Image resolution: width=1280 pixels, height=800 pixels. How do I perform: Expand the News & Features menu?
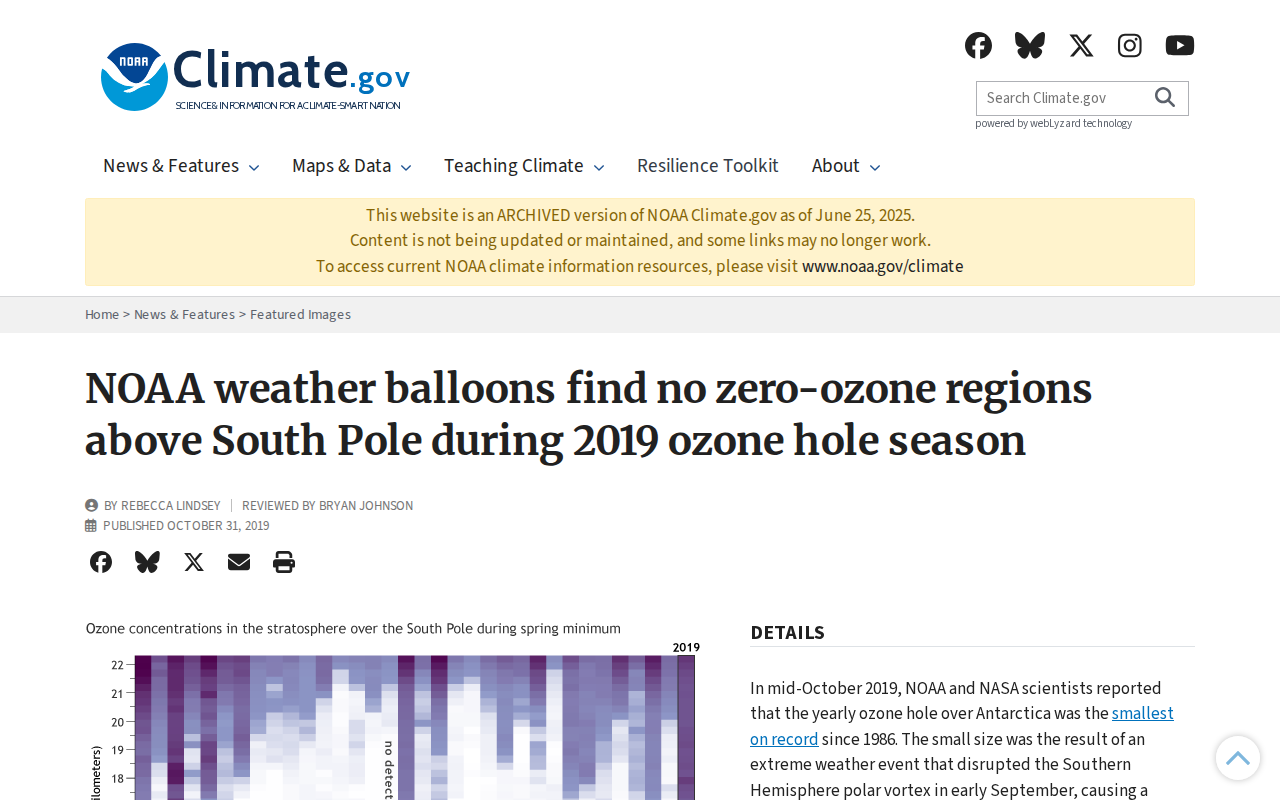(x=181, y=166)
